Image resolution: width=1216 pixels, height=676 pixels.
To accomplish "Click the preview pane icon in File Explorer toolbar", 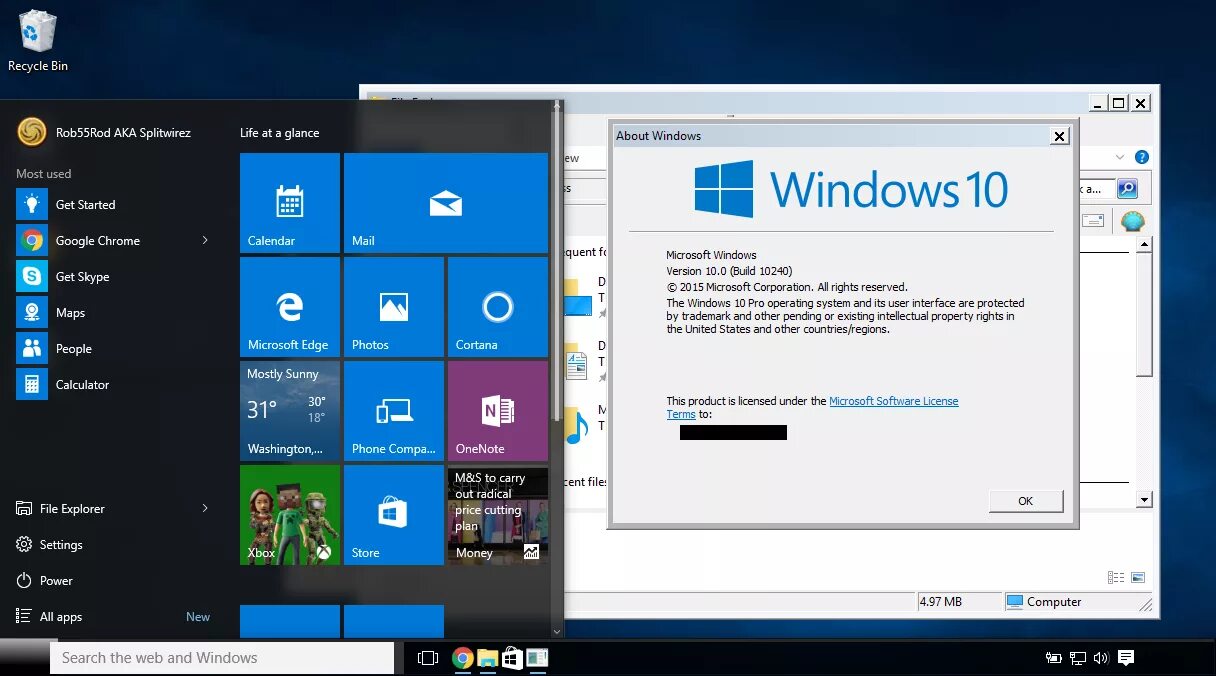I will (x=1094, y=221).
